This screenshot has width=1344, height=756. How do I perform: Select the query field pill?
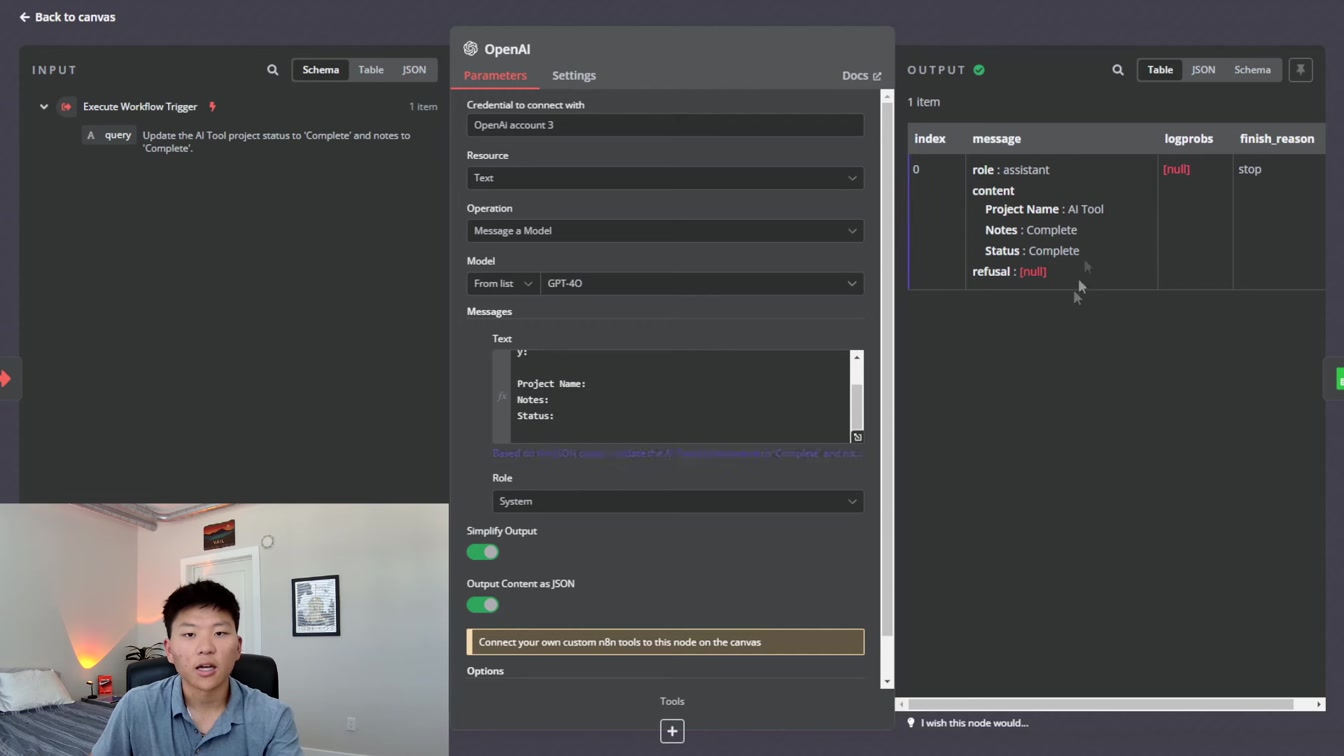point(110,135)
